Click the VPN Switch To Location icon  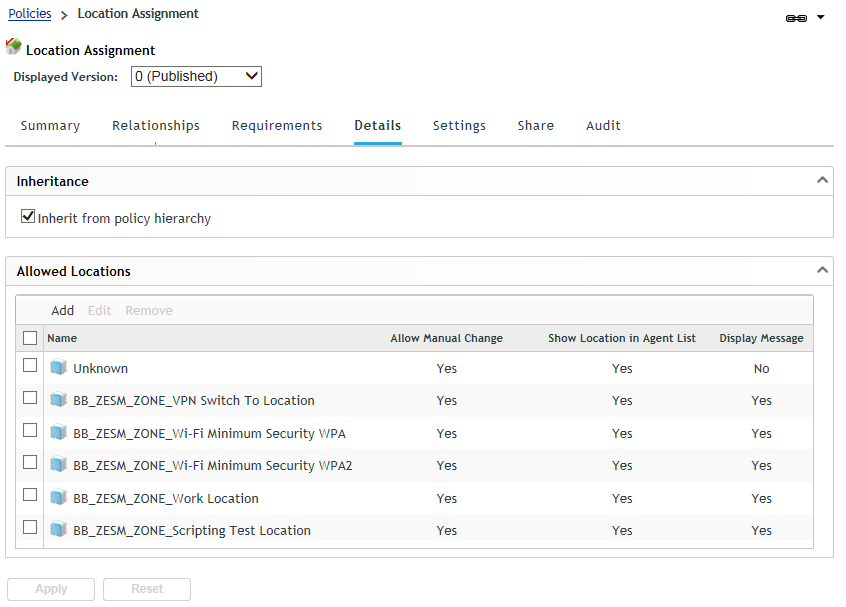click(x=59, y=400)
